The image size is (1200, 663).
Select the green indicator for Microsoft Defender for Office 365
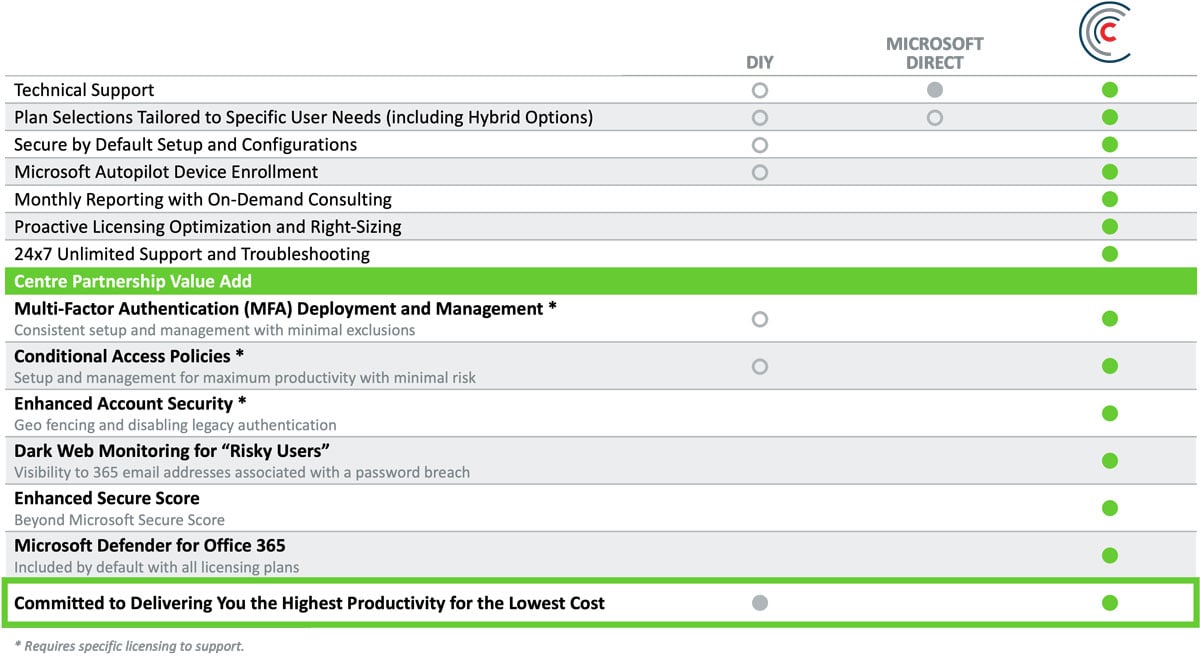click(x=1110, y=555)
